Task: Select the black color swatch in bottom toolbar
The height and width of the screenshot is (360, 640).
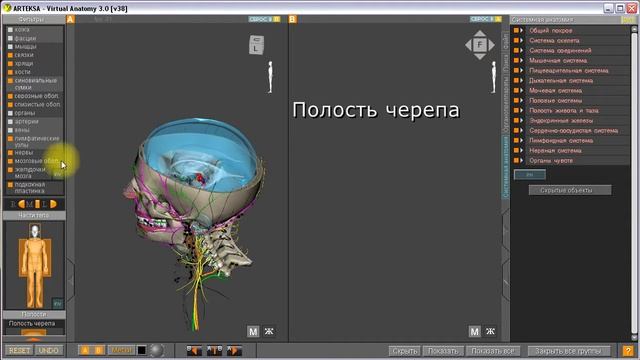Action: pyautogui.click(x=142, y=350)
